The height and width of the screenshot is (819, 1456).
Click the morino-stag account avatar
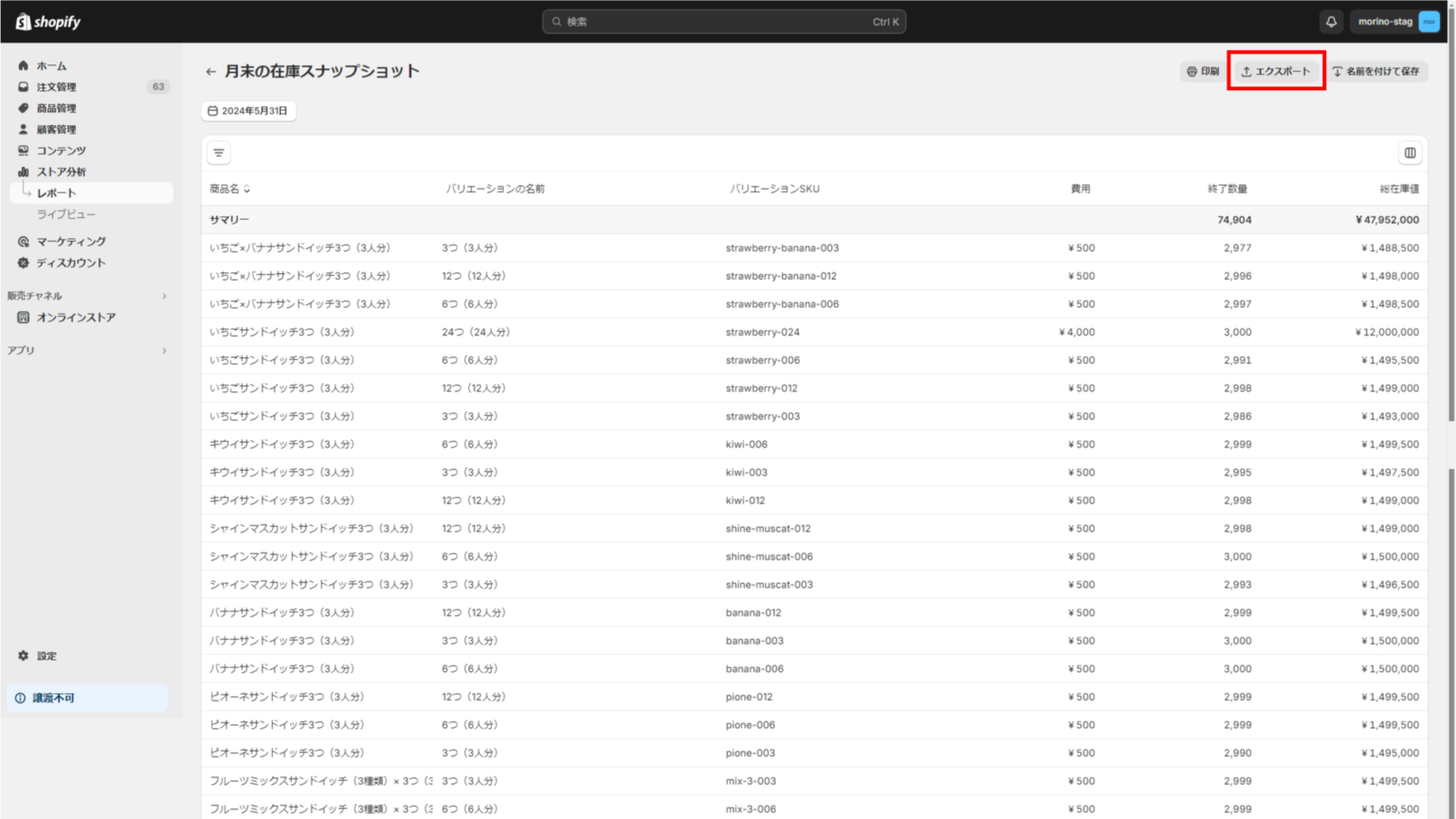[x=1429, y=22]
